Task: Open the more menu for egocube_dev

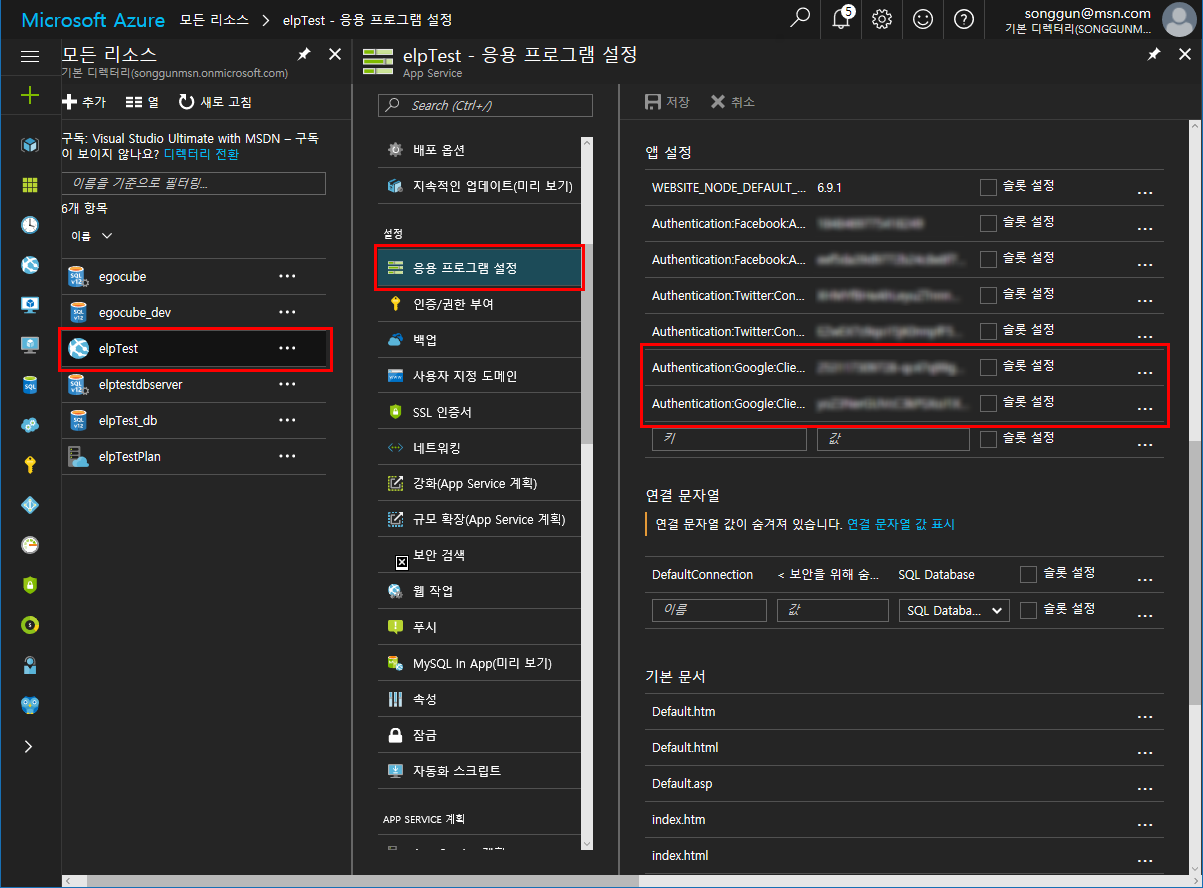Action: pos(287,312)
